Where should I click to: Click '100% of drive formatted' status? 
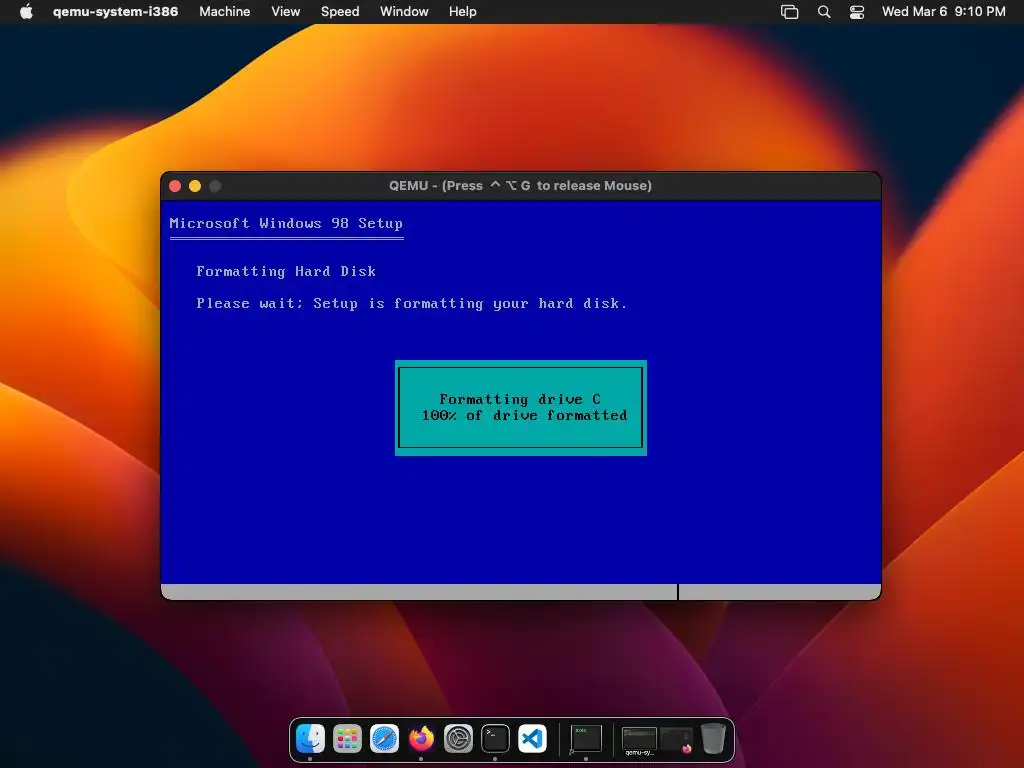[x=524, y=415]
